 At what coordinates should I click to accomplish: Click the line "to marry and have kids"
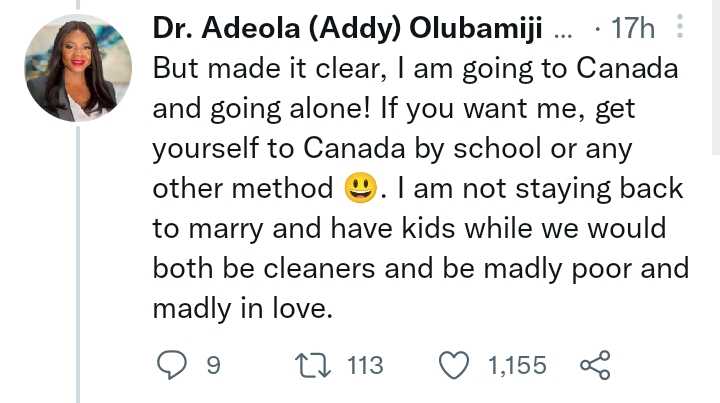coord(300,228)
